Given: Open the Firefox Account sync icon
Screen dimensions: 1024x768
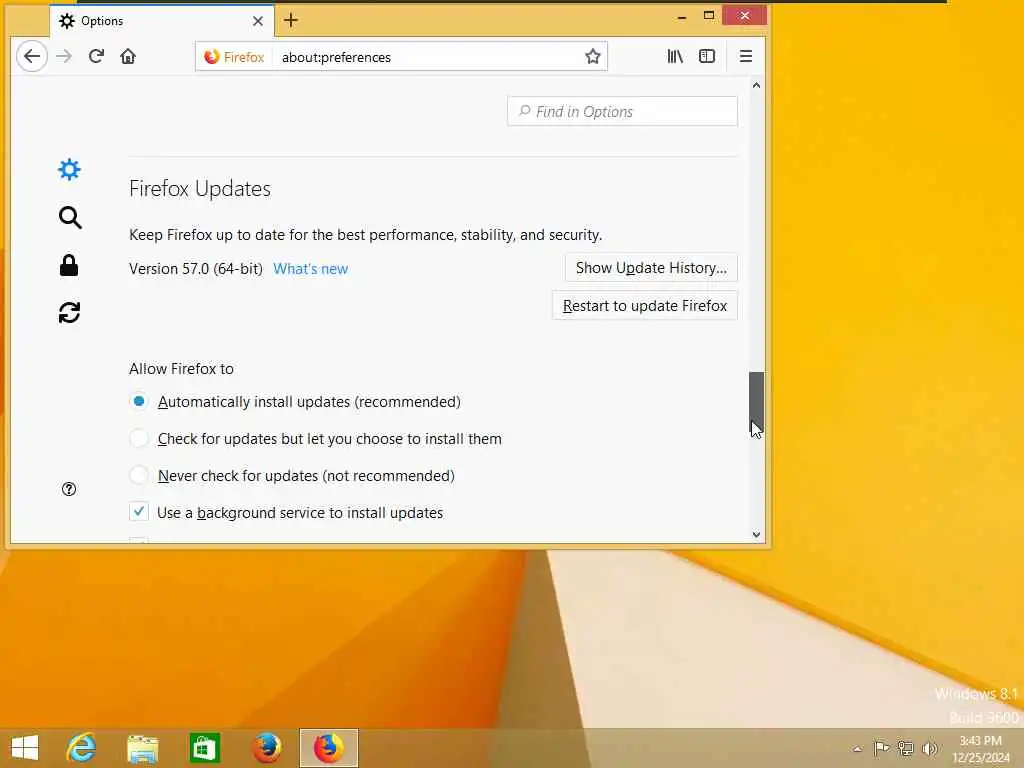Looking at the screenshot, I should [x=69, y=313].
